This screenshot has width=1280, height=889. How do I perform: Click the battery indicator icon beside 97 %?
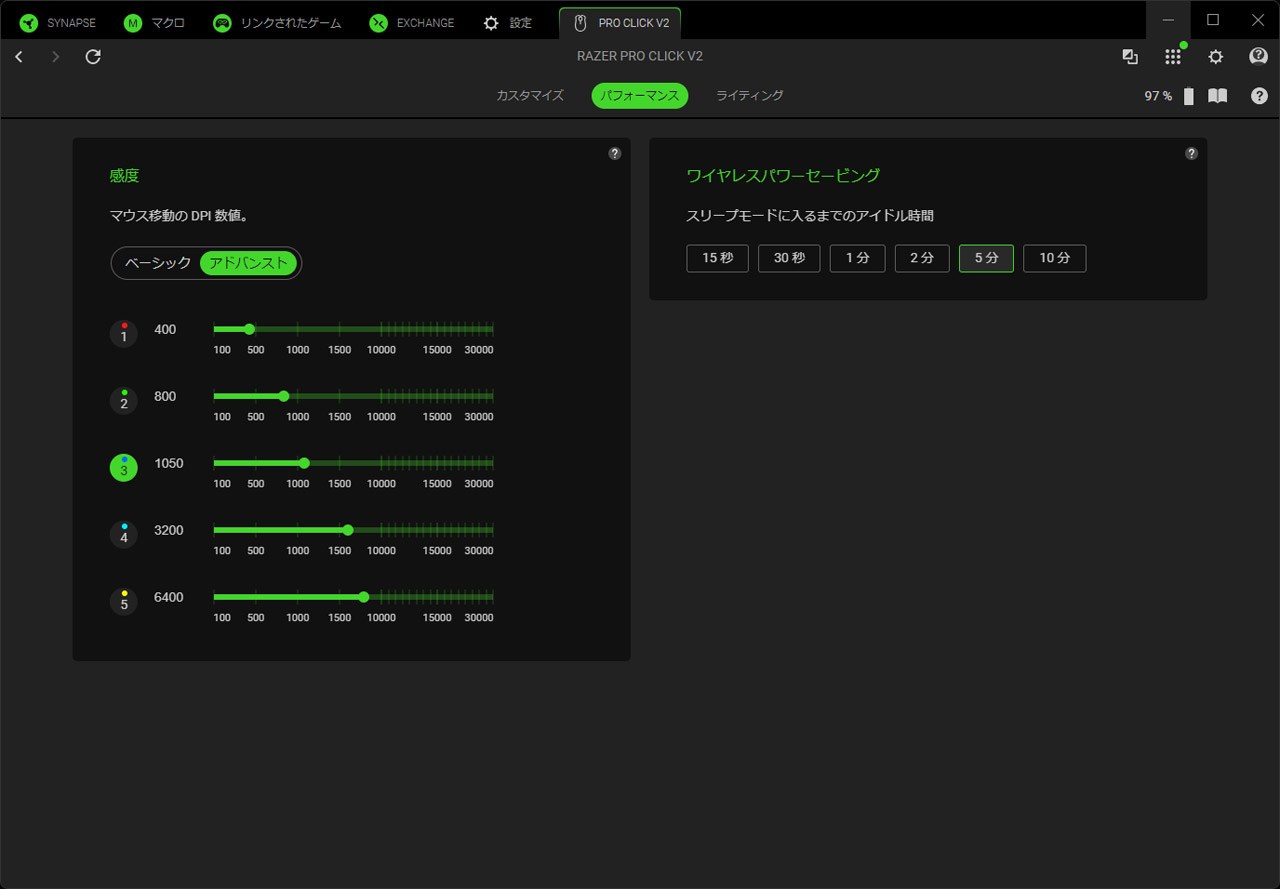(x=1189, y=96)
